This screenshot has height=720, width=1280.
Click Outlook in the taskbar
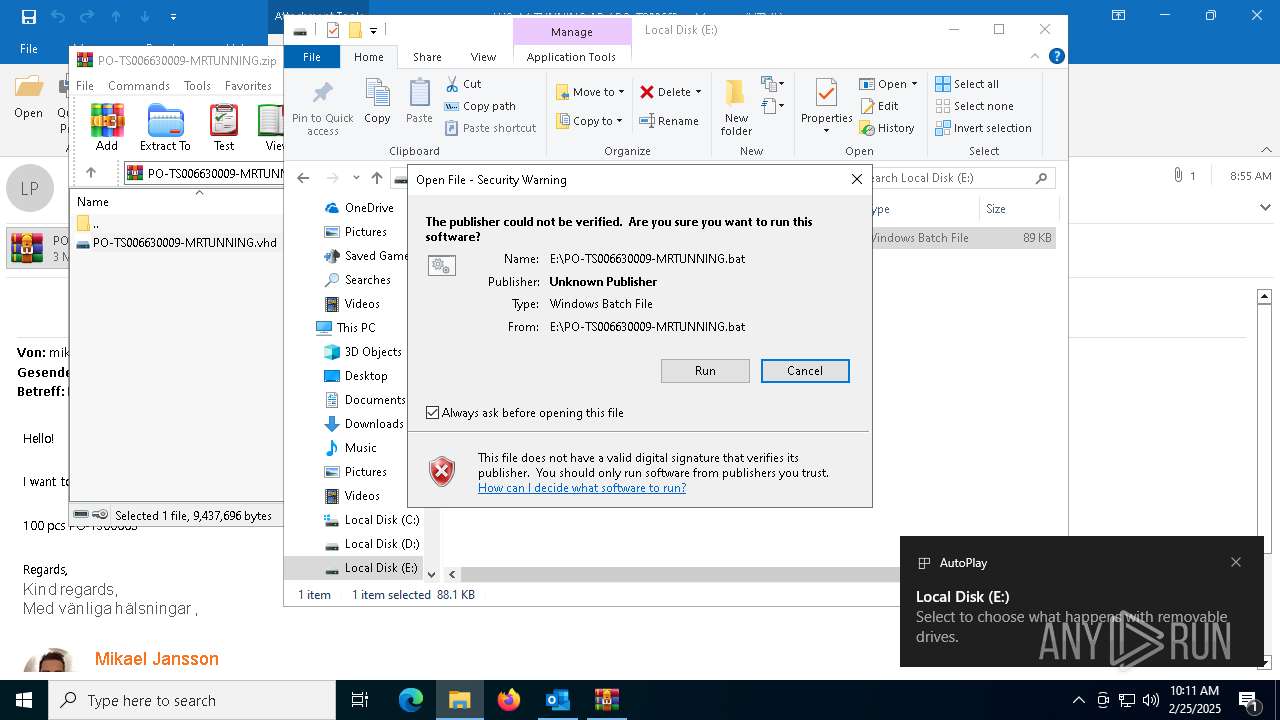click(x=557, y=700)
